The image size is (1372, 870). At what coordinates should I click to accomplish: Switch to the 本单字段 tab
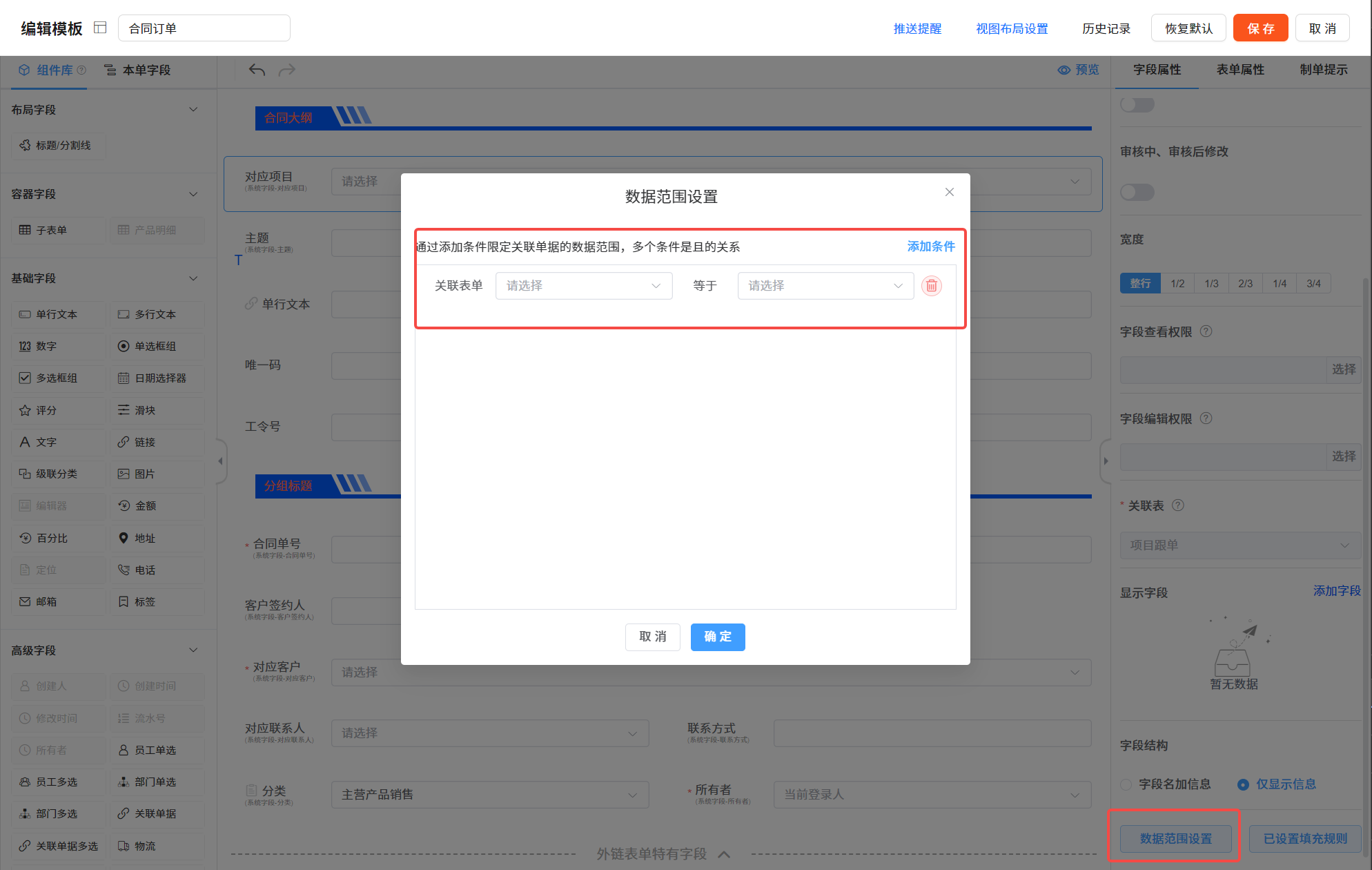click(x=137, y=70)
